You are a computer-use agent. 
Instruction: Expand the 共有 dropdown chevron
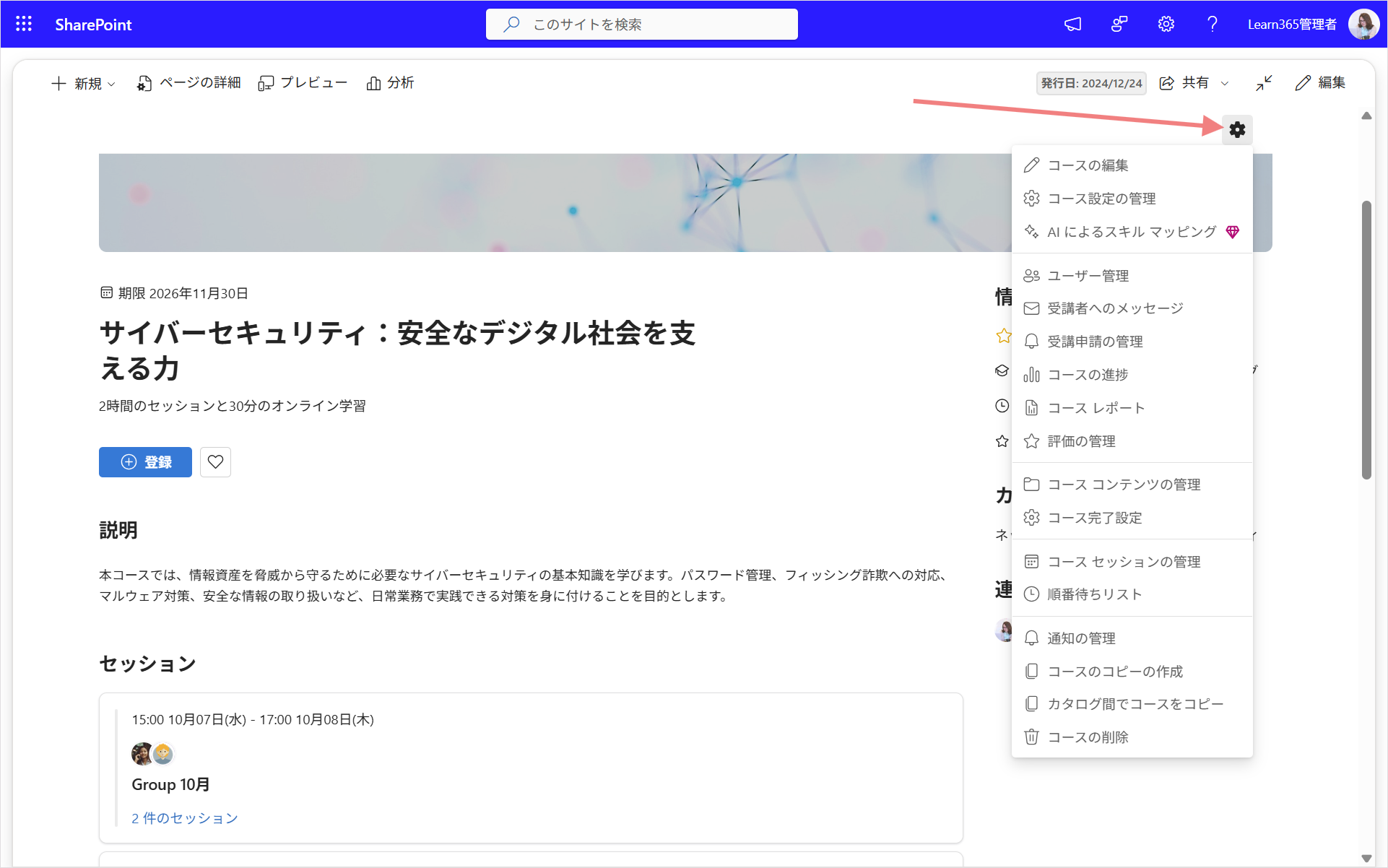point(1225,84)
